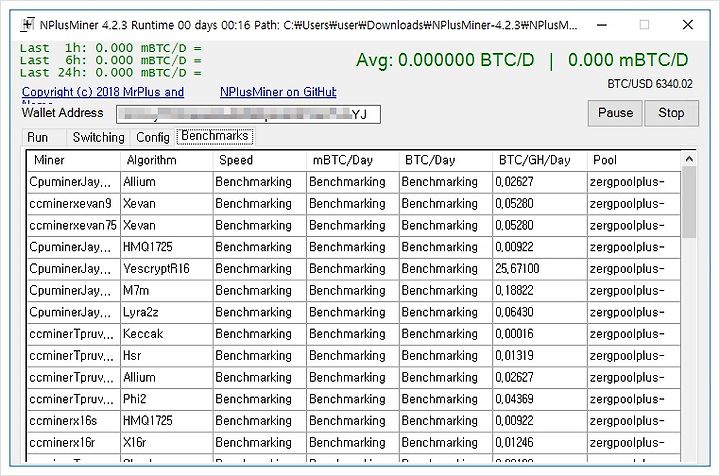Focus the Wallet Address input field
Image resolution: width=720 pixels, height=476 pixels.
pyautogui.click(x=248, y=114)
